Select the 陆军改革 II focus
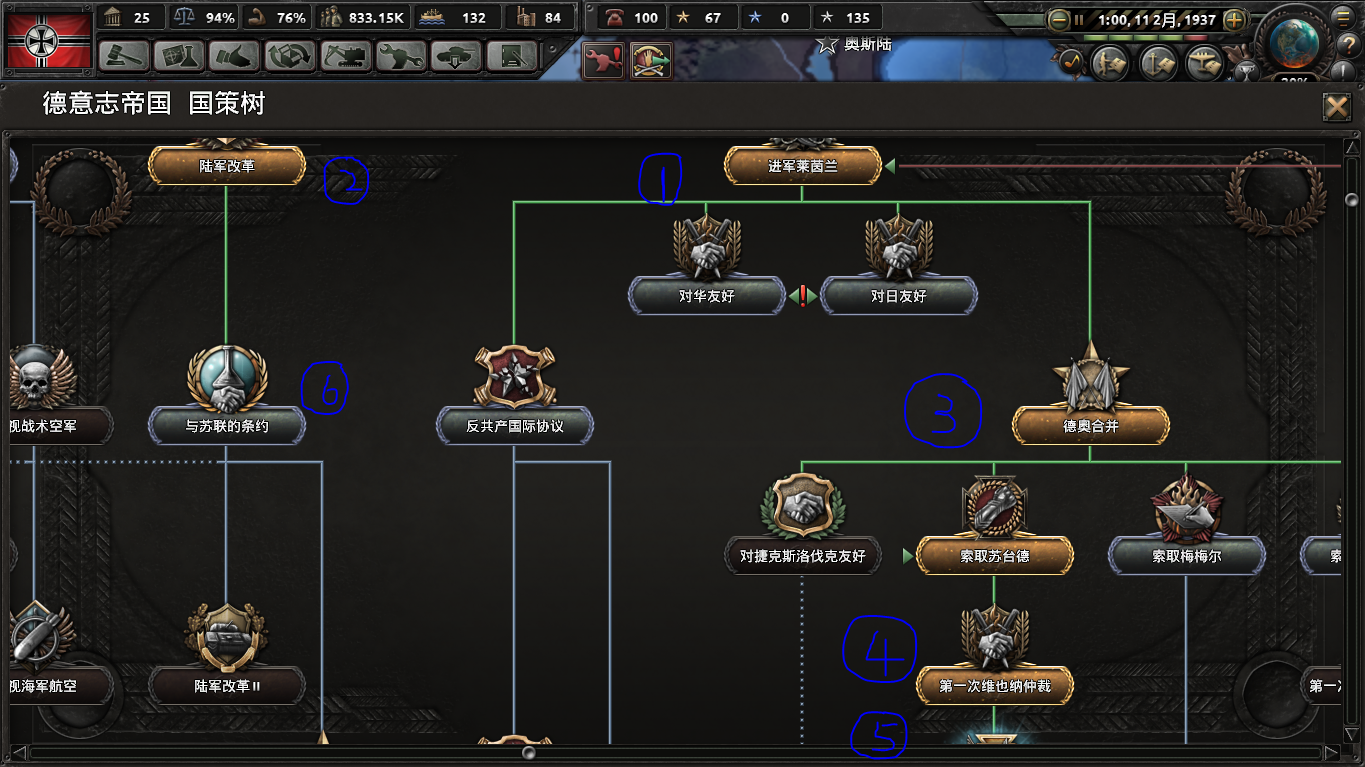 [227, 685]
